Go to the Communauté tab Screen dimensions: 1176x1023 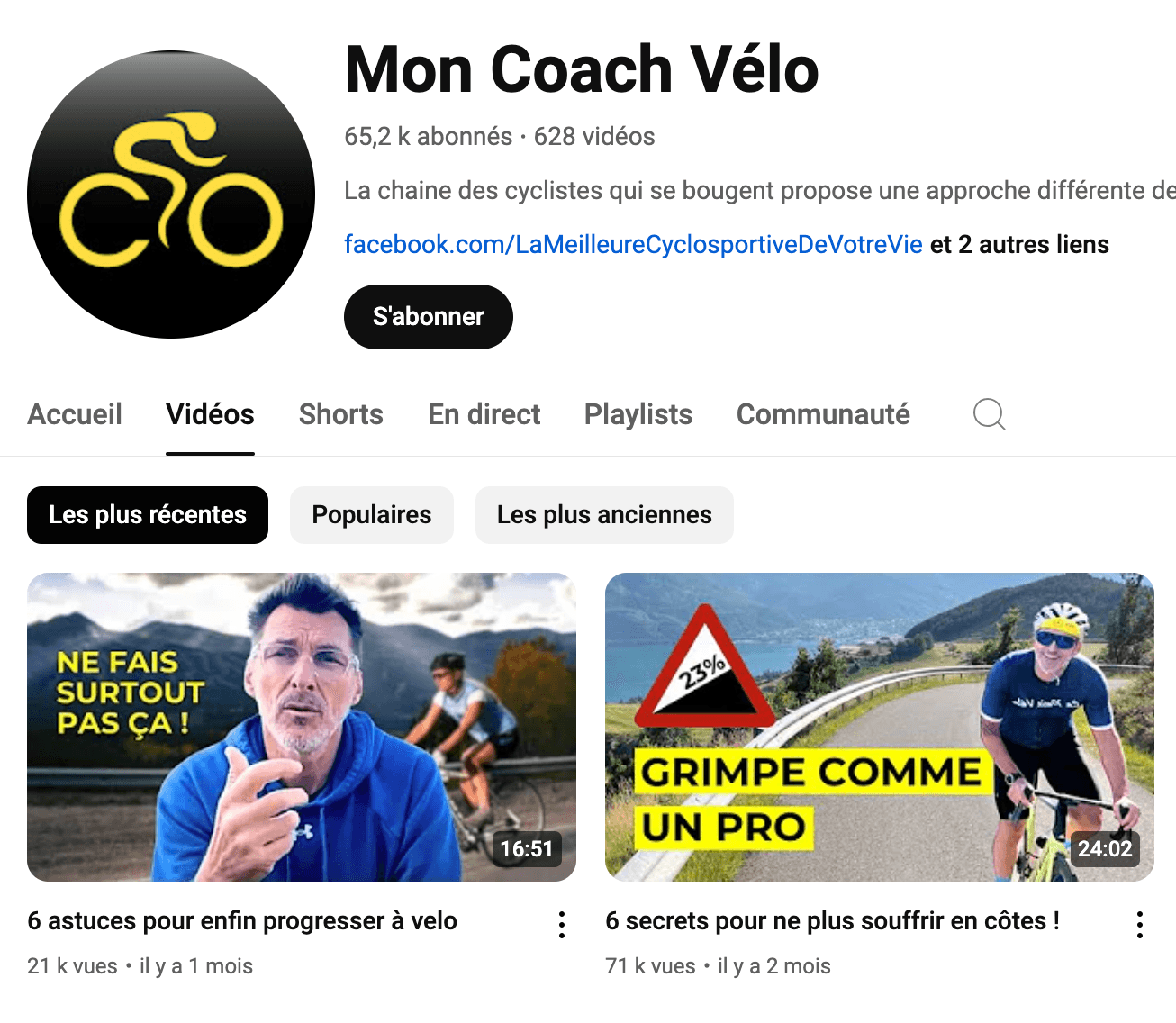click(x=823, y=414)
